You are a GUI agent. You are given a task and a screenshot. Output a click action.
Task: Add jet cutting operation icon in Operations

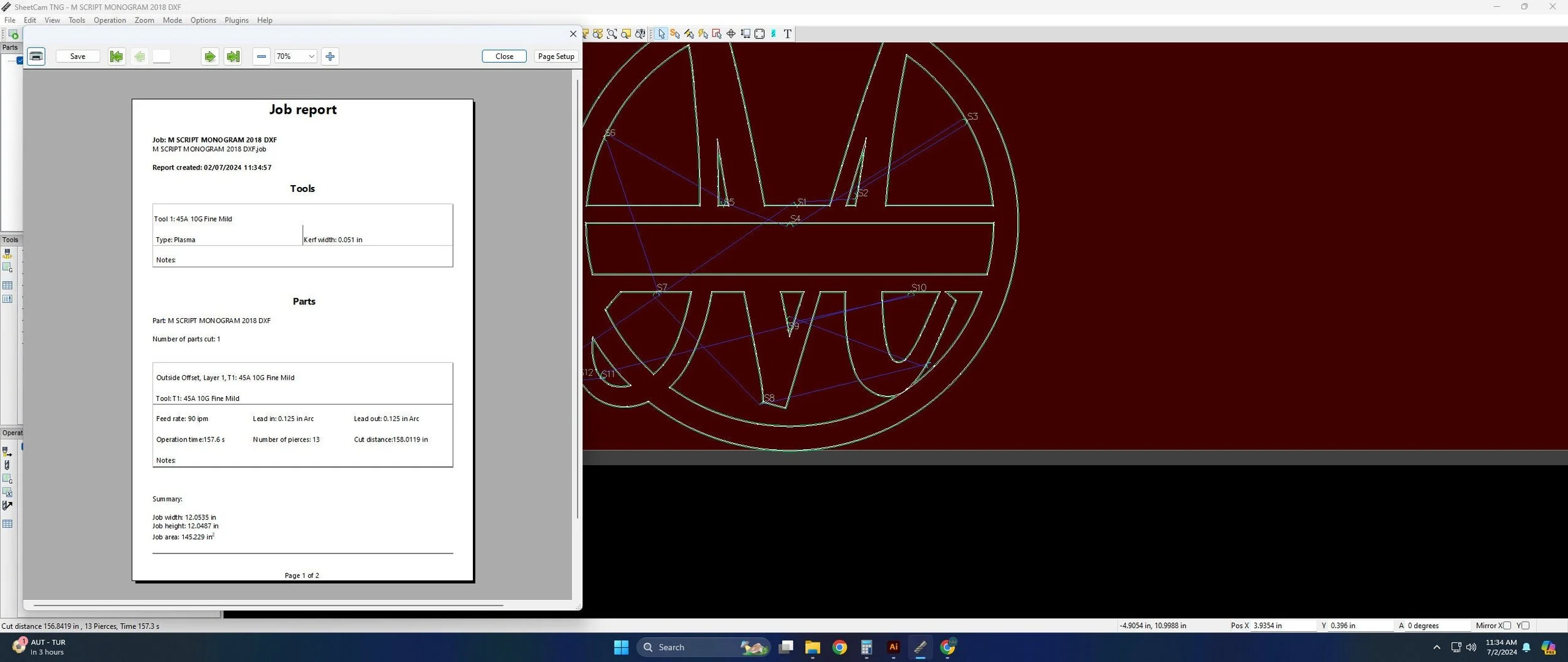8,452
